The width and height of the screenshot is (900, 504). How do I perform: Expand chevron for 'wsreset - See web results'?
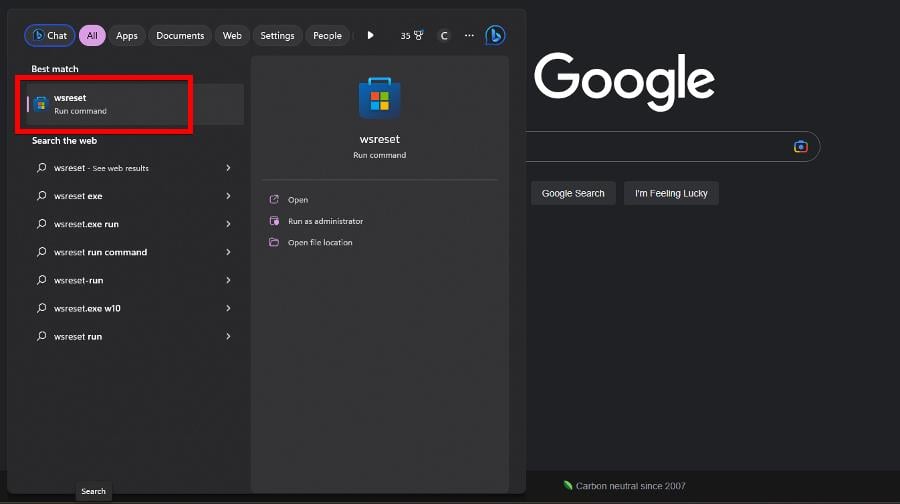pos(228,168)
